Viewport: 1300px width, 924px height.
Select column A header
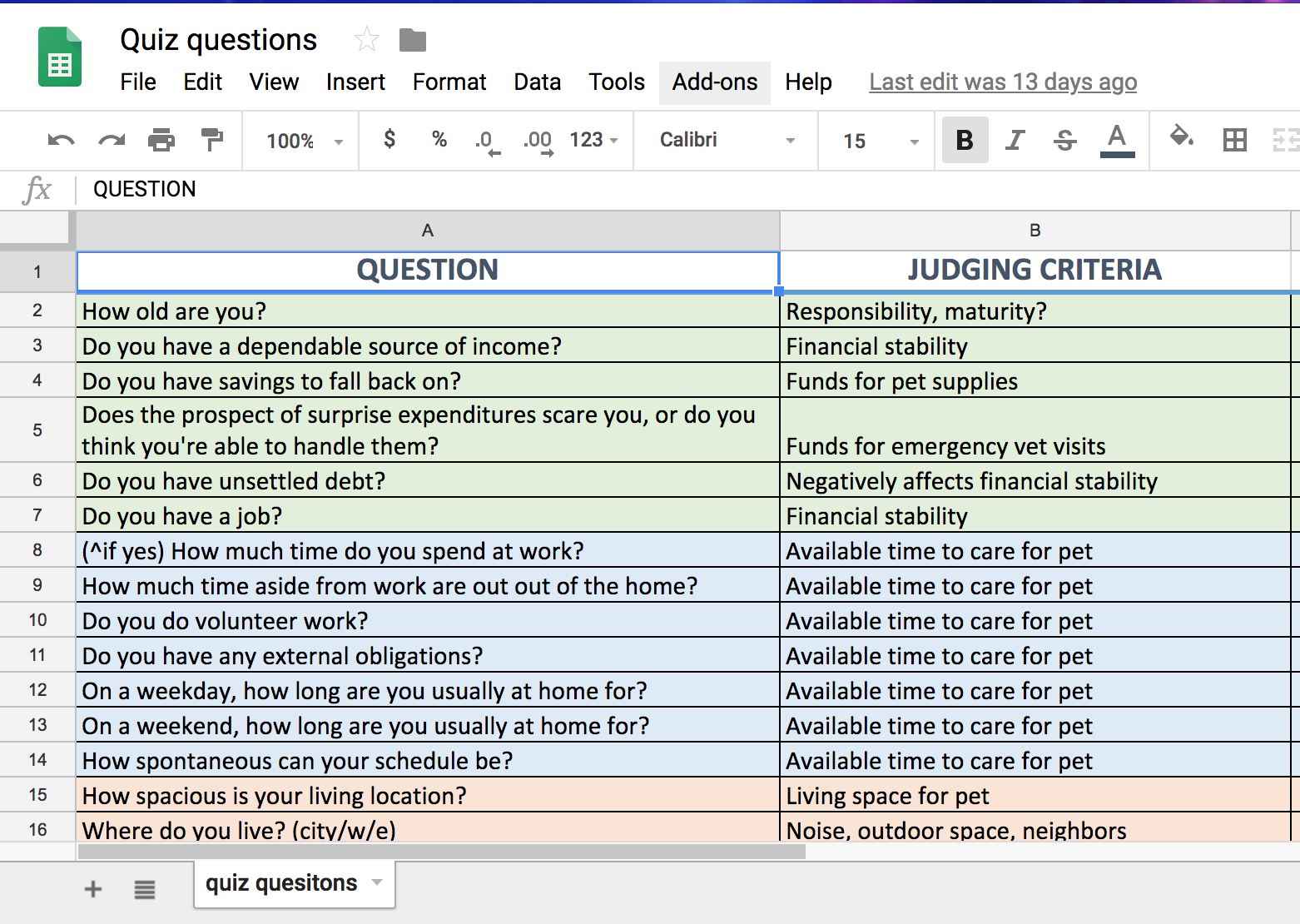pyautogui.click(x=428, y=231)
